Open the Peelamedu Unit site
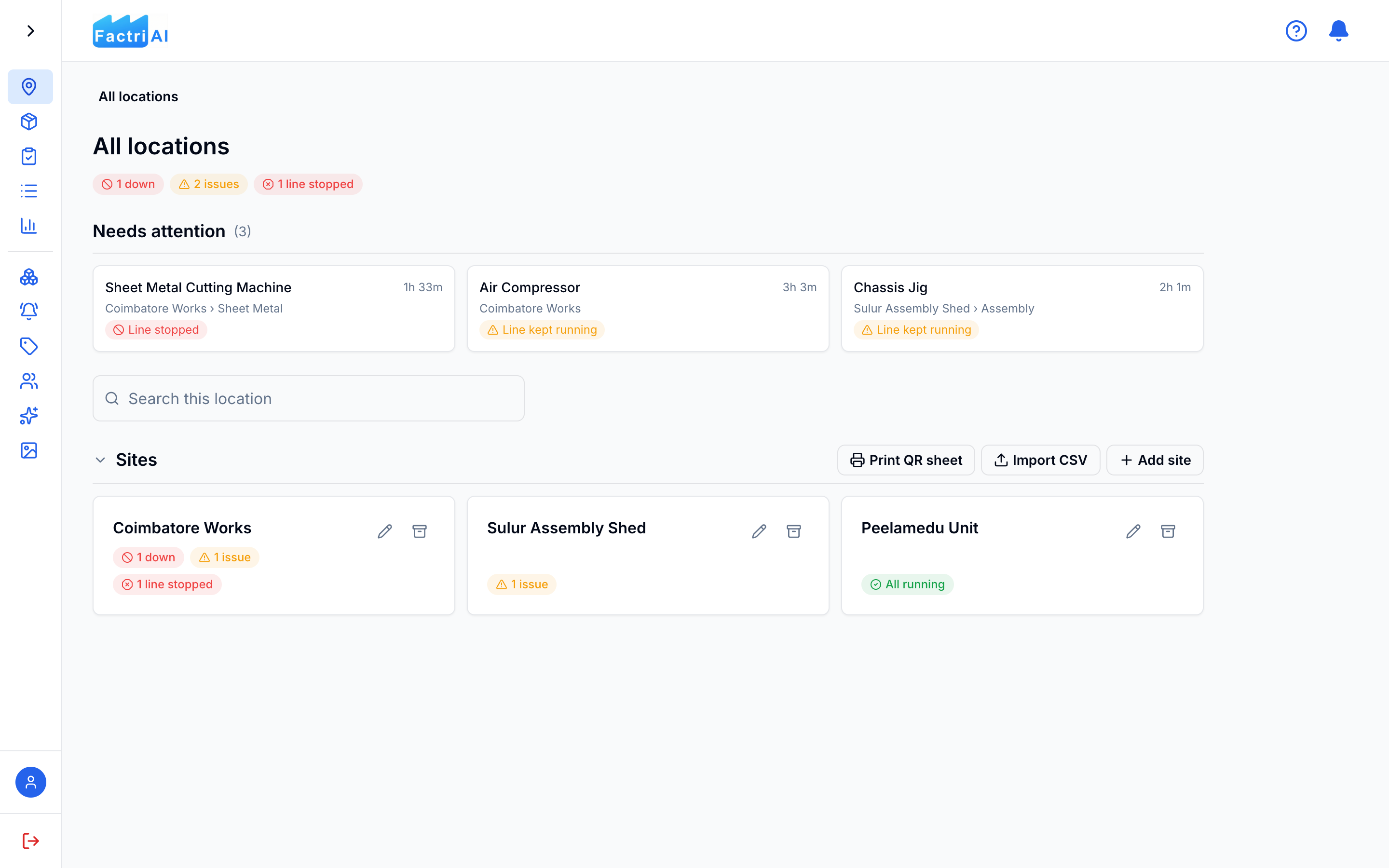 pos(1022,556)
